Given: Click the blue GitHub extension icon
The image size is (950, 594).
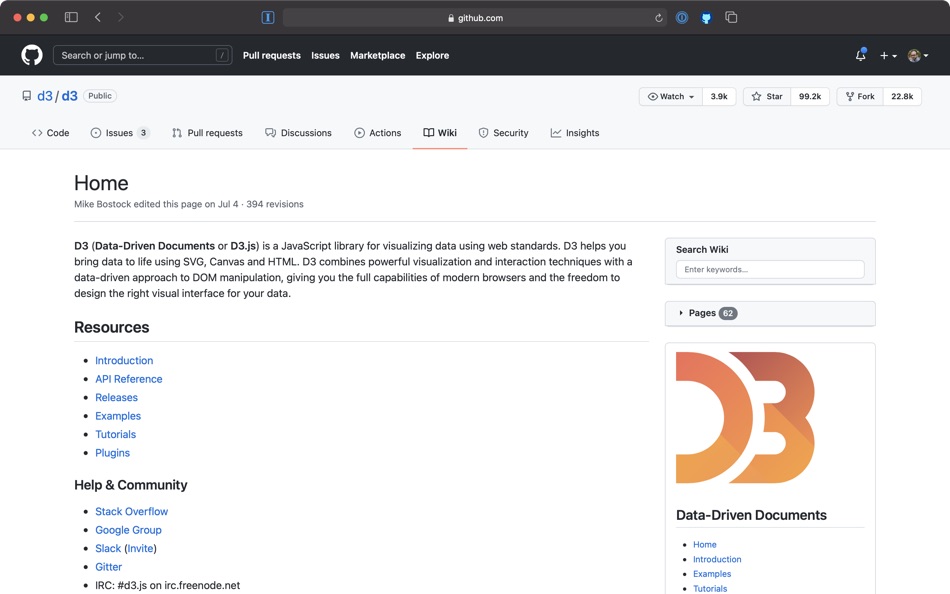Looking at the screenshot, I should [706, 18].
